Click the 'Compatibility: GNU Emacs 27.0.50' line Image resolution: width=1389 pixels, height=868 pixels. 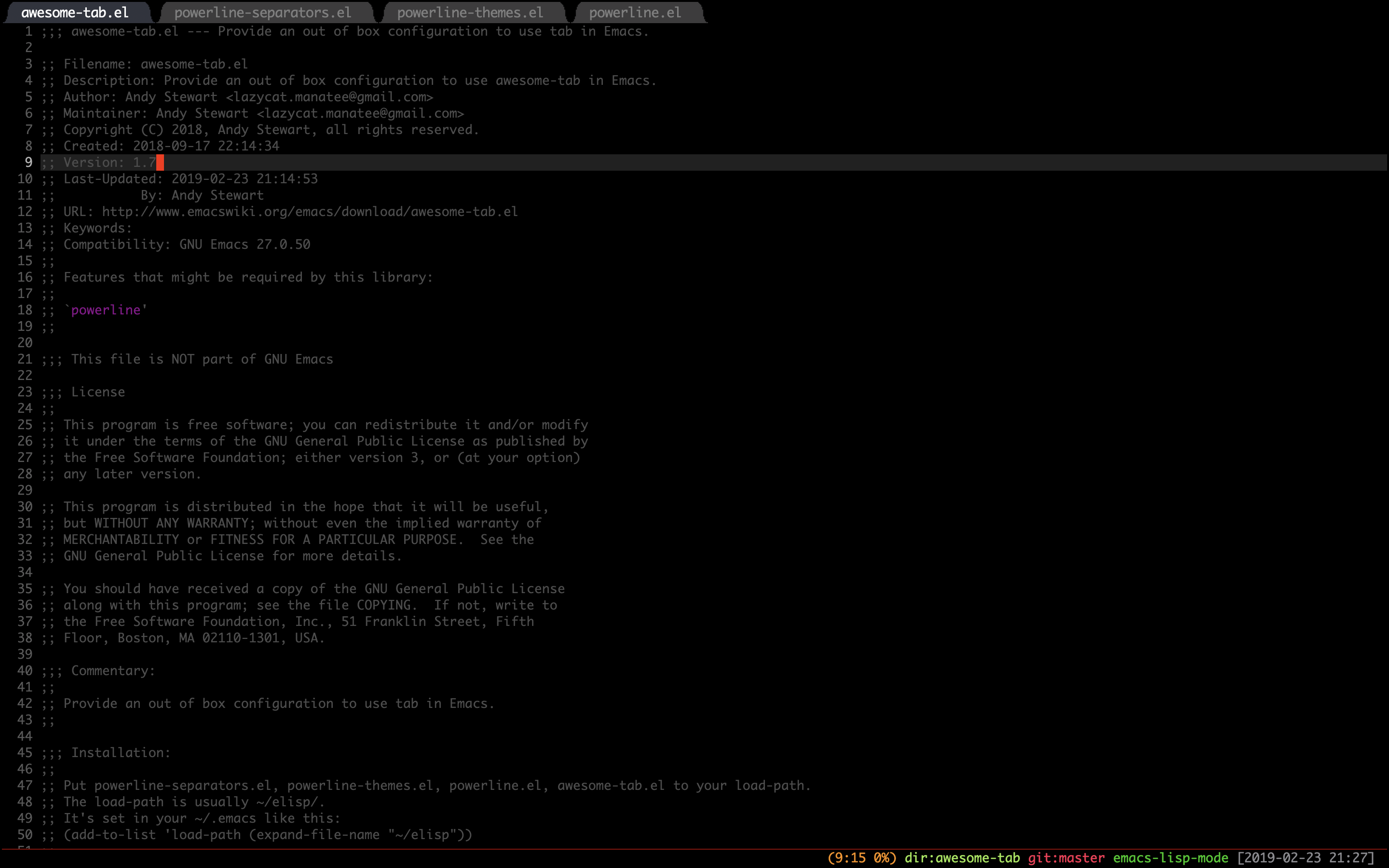(x=187, y=244)
